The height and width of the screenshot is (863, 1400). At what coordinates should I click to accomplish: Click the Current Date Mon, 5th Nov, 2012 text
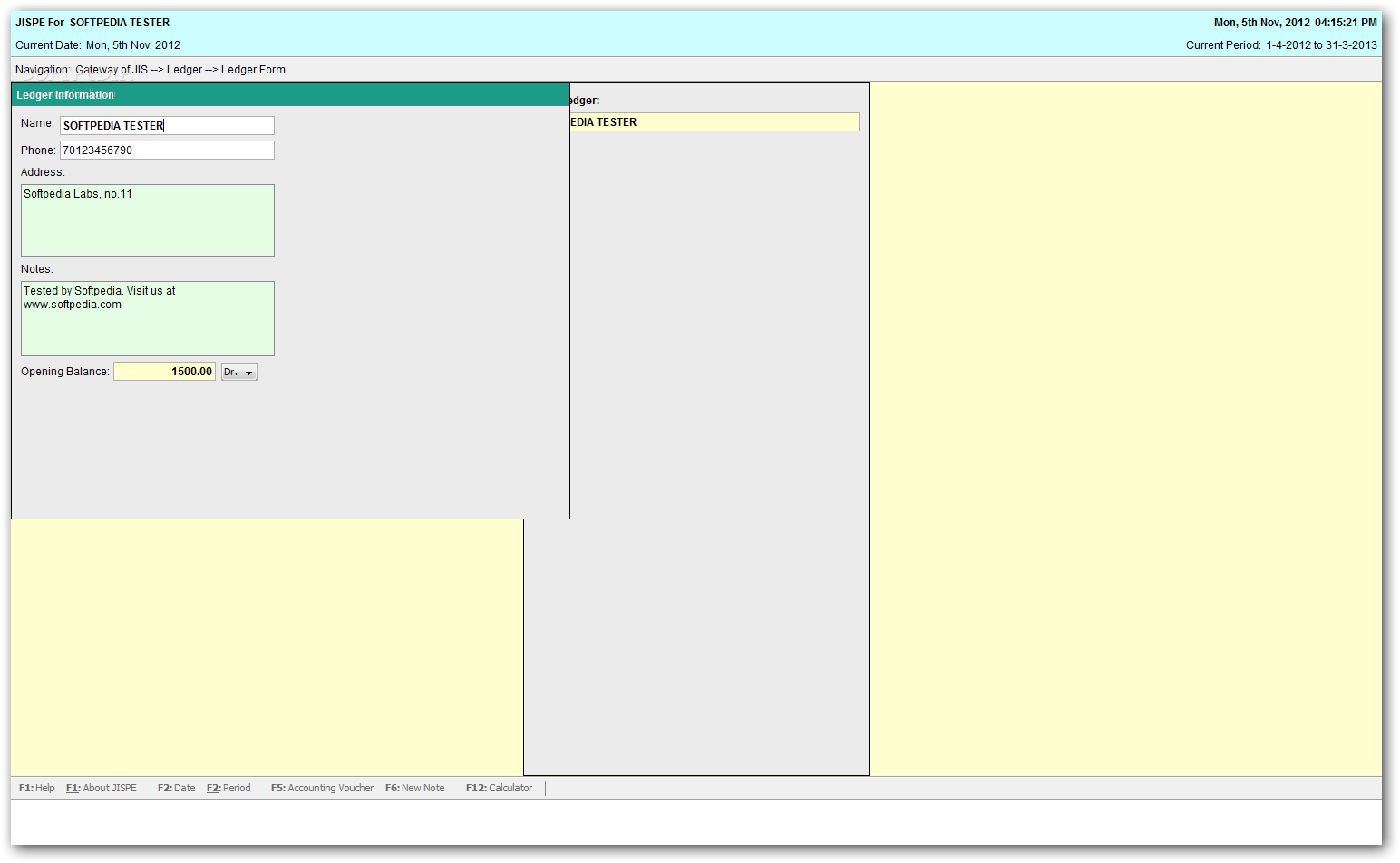coord(98,45)
